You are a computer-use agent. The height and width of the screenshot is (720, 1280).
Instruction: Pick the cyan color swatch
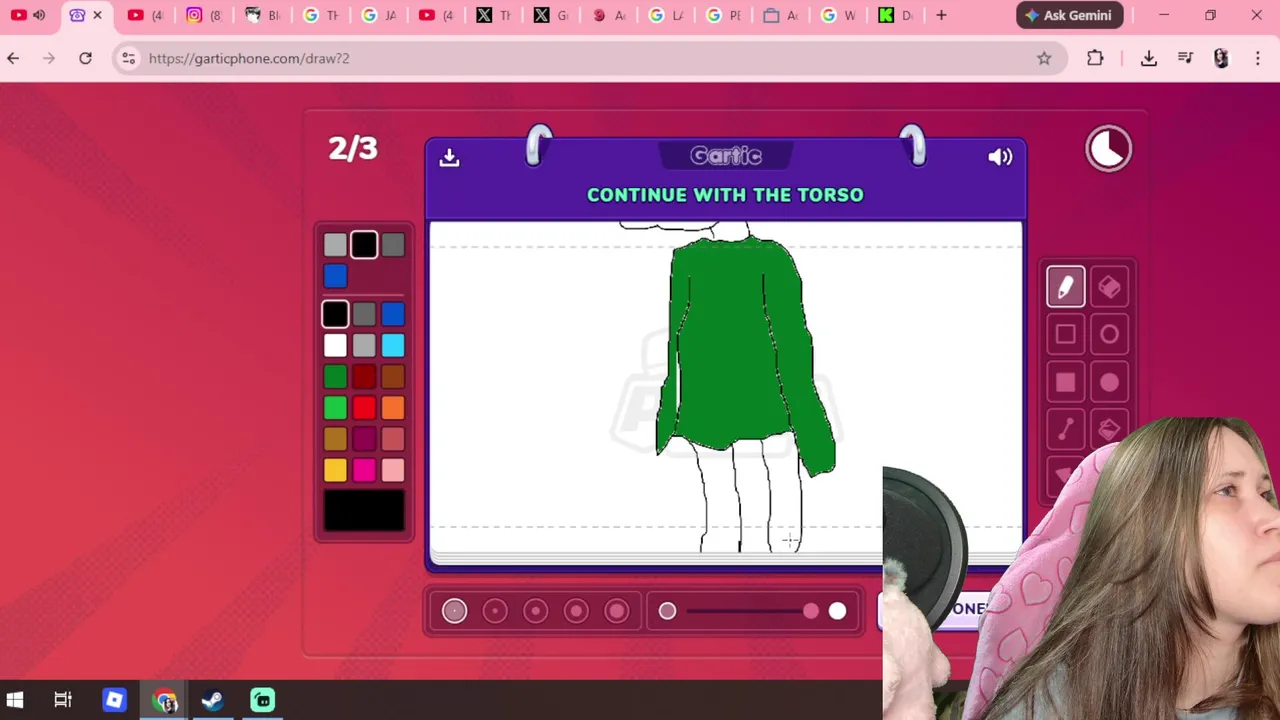point(393,346)
